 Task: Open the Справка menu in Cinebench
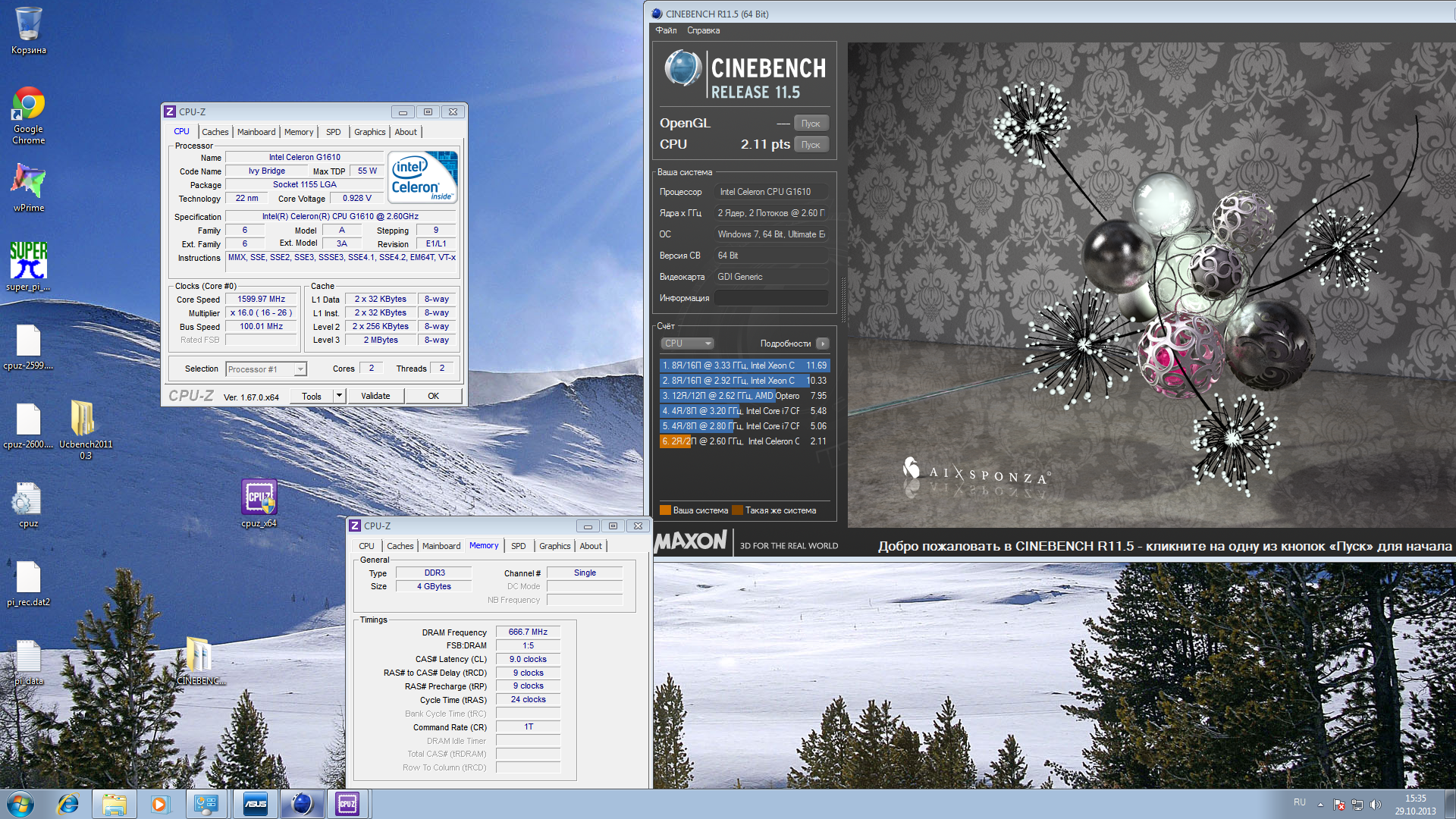pyautogui.click(x=704, y=30)
